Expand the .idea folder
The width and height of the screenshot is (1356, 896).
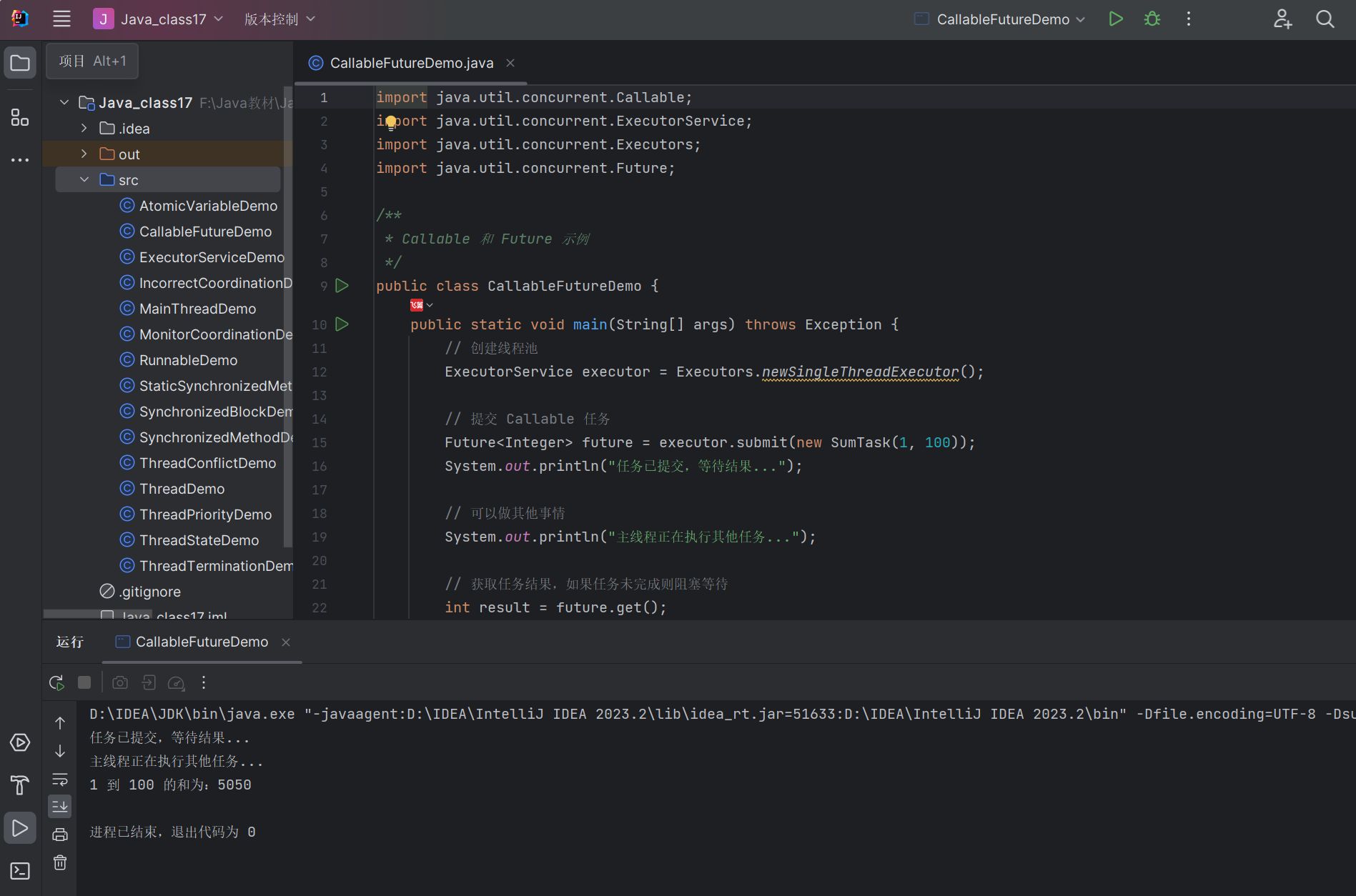coord(84,129)
